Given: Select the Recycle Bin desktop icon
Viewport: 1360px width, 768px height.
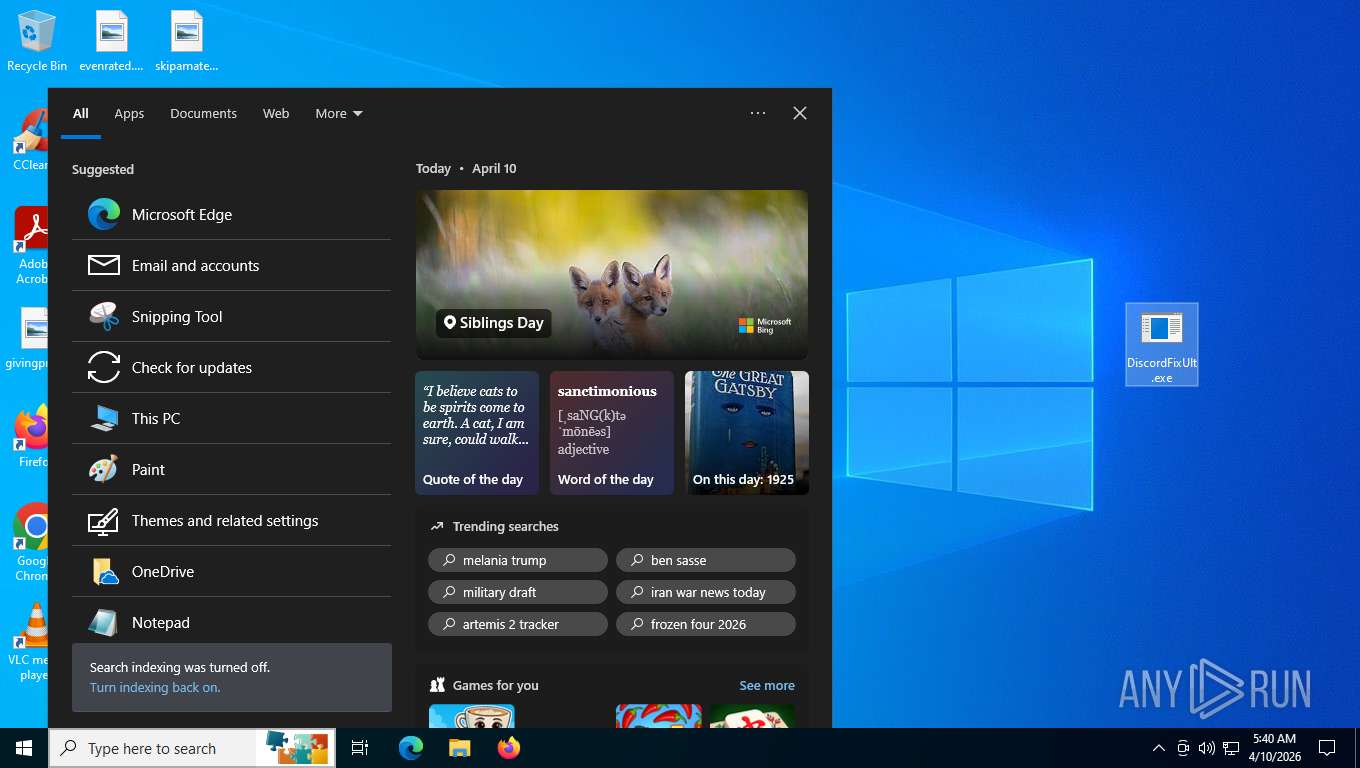Looking at the screenshot, I should point(37,41).
